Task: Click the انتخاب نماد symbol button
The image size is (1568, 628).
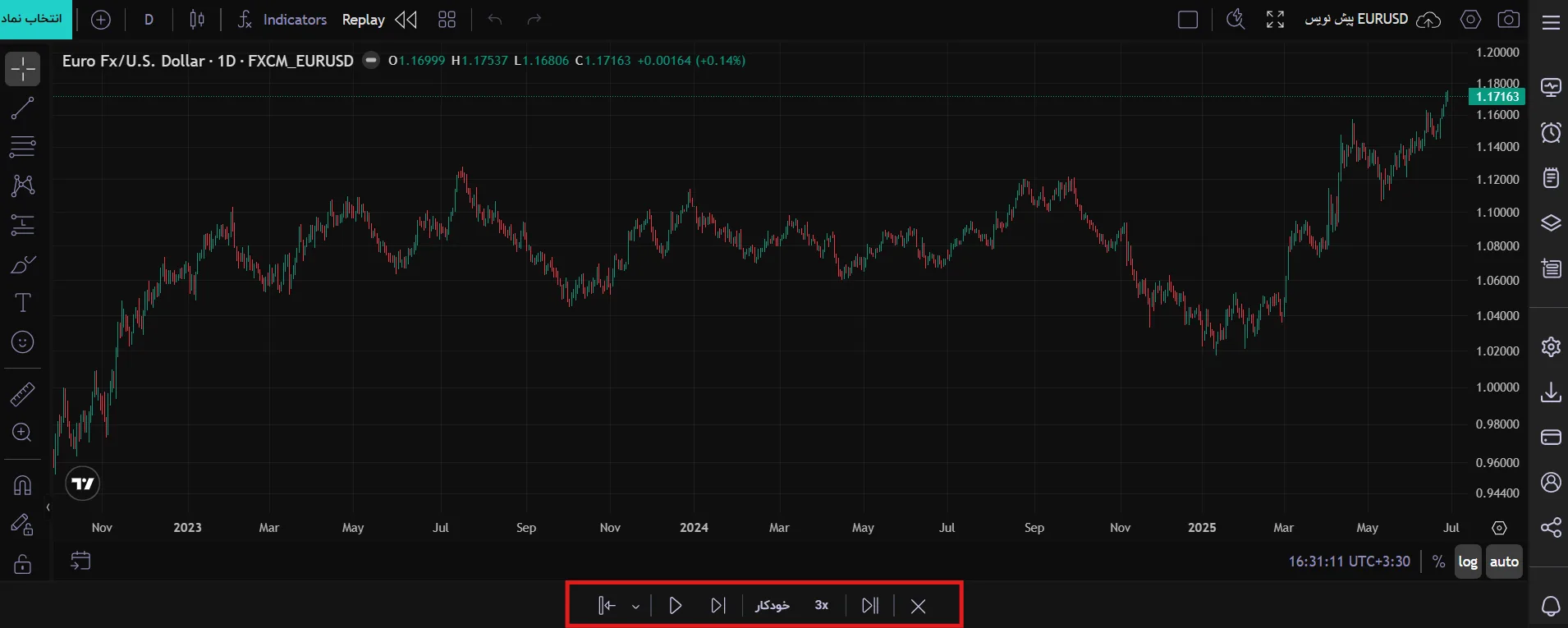Action: (x=36, y=19)
